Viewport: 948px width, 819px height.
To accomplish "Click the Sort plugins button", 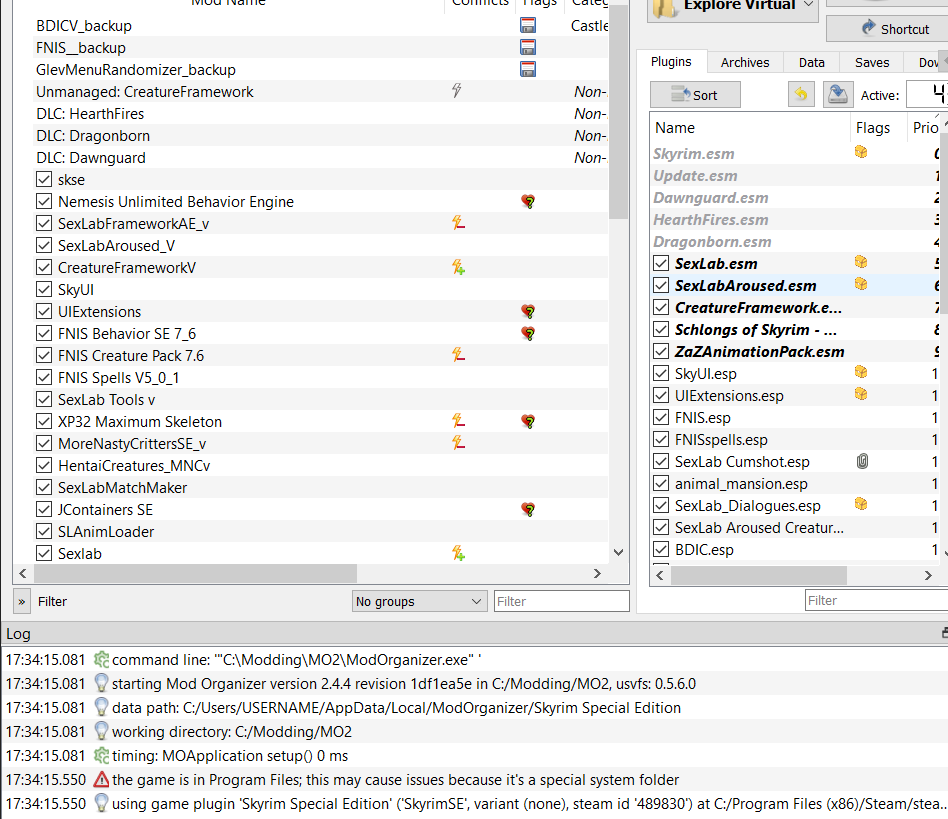I will [695, 95].
